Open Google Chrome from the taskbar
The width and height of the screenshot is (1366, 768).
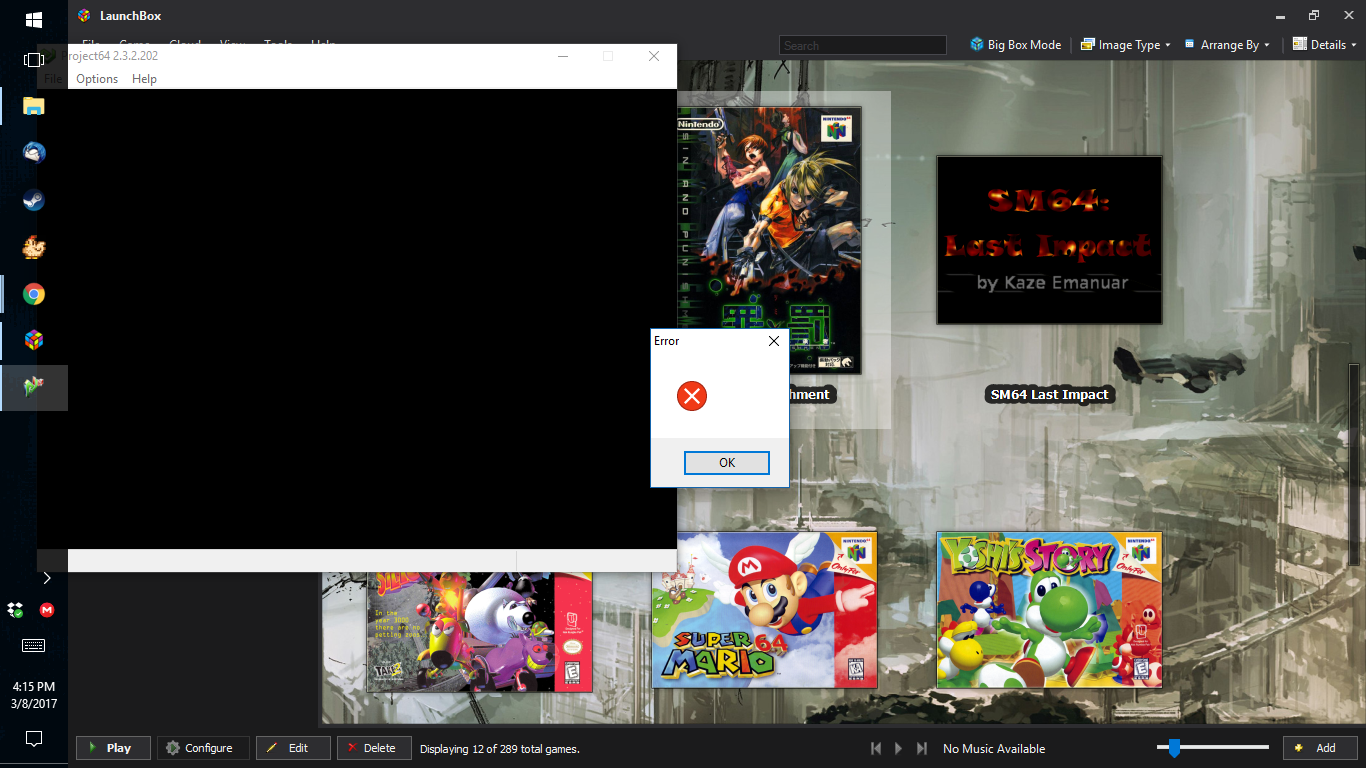click(x=33, y=294)
